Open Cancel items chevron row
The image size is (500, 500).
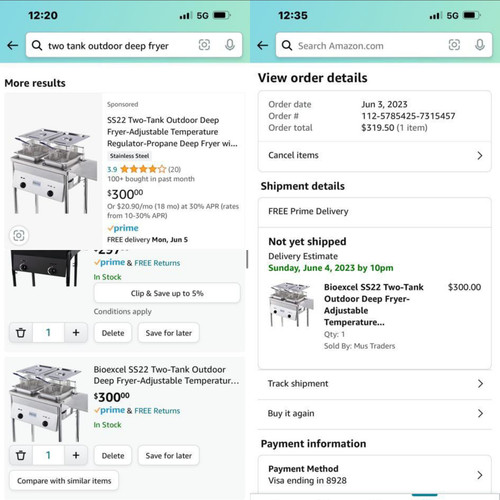(375, 156)
